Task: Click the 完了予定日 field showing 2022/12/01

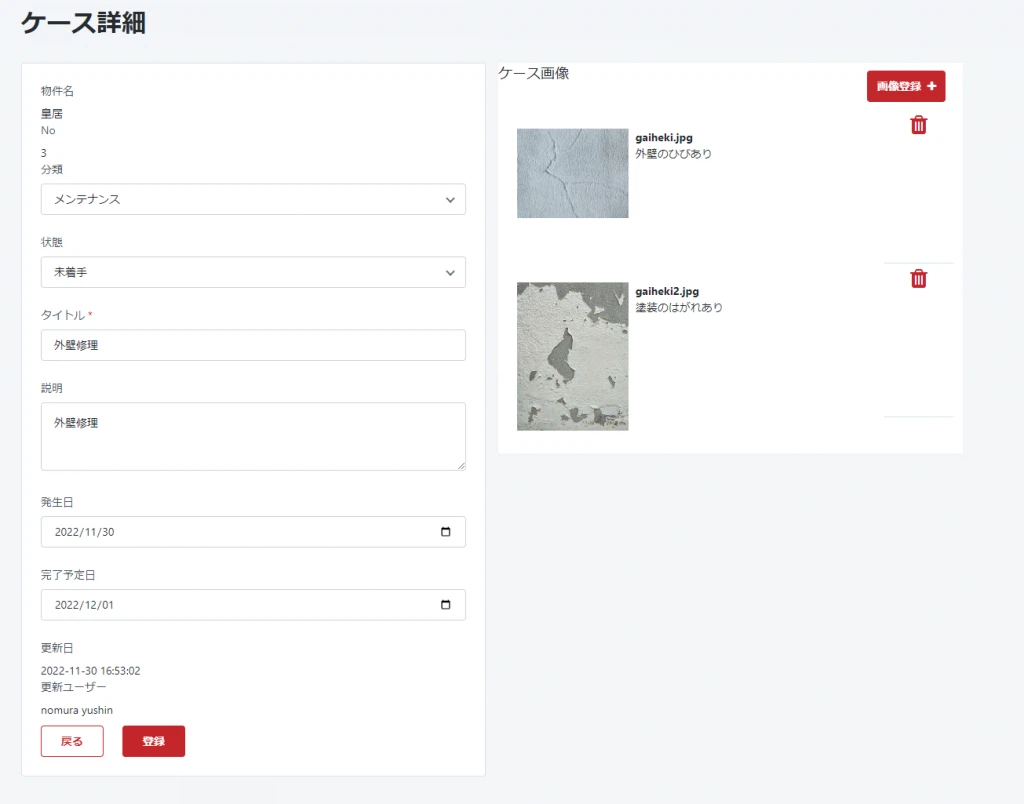Action: (253, 605)
